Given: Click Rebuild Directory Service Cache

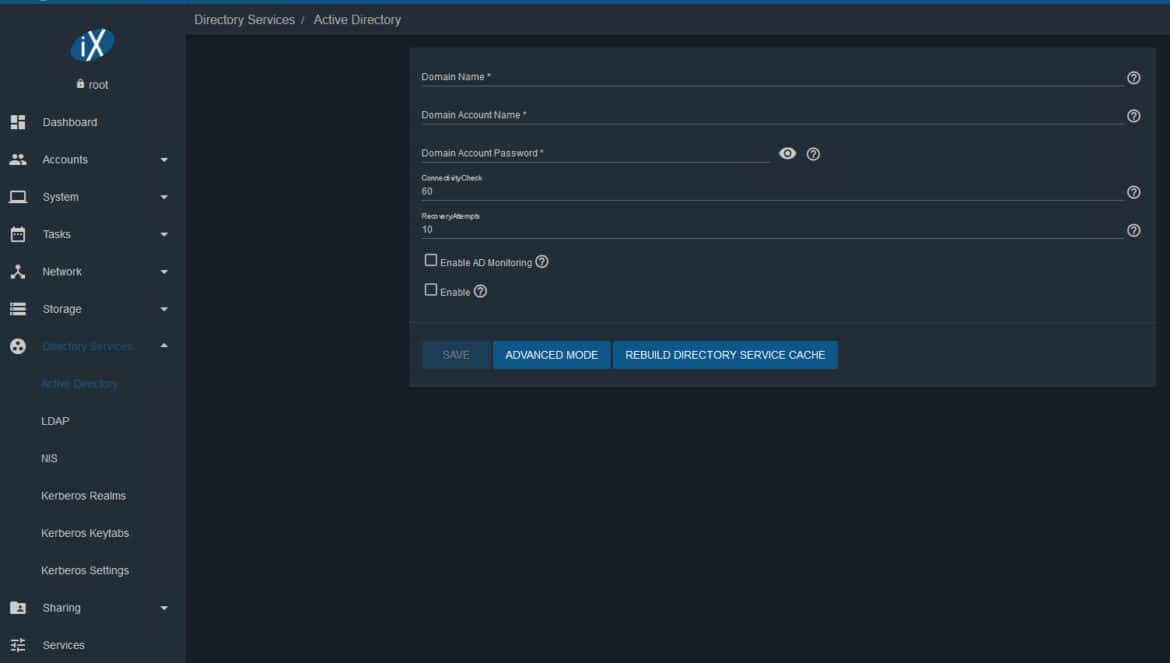Looking at the screenshot, I should (725, 355).
